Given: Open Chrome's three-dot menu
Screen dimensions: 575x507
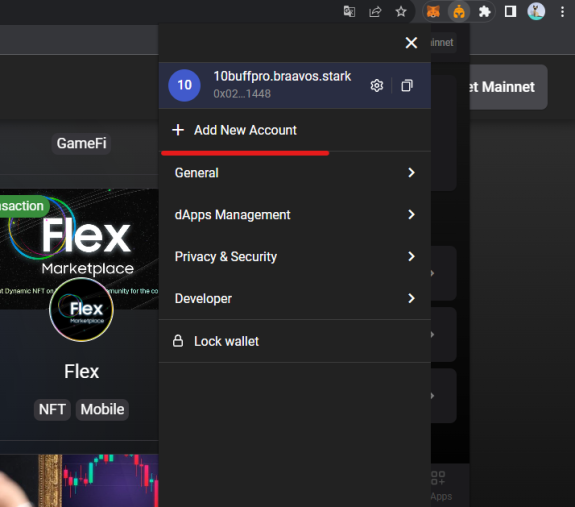Looking at the screenshot, I should point(562,12).
